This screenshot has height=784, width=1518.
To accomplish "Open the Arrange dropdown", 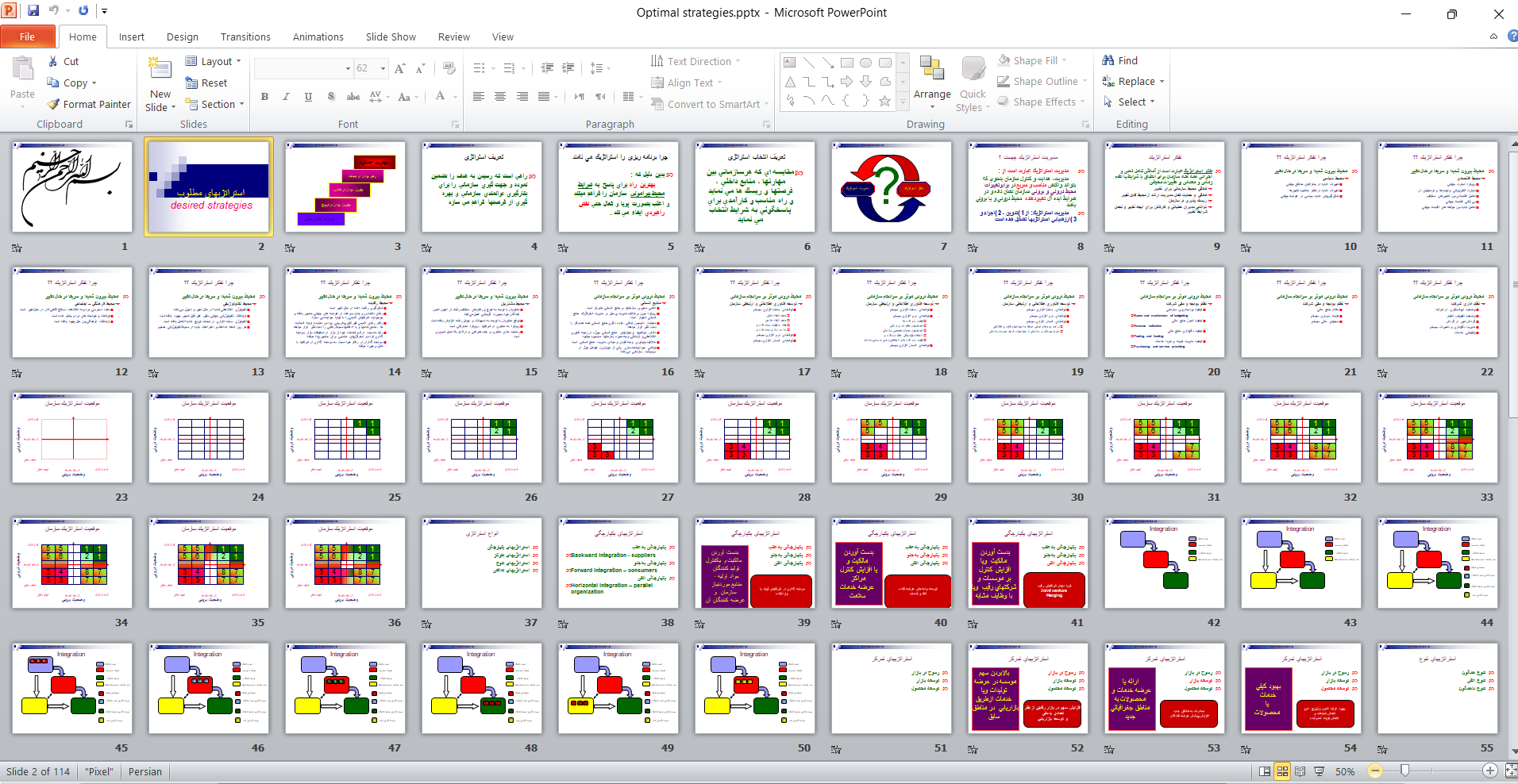I will [932, 83].
